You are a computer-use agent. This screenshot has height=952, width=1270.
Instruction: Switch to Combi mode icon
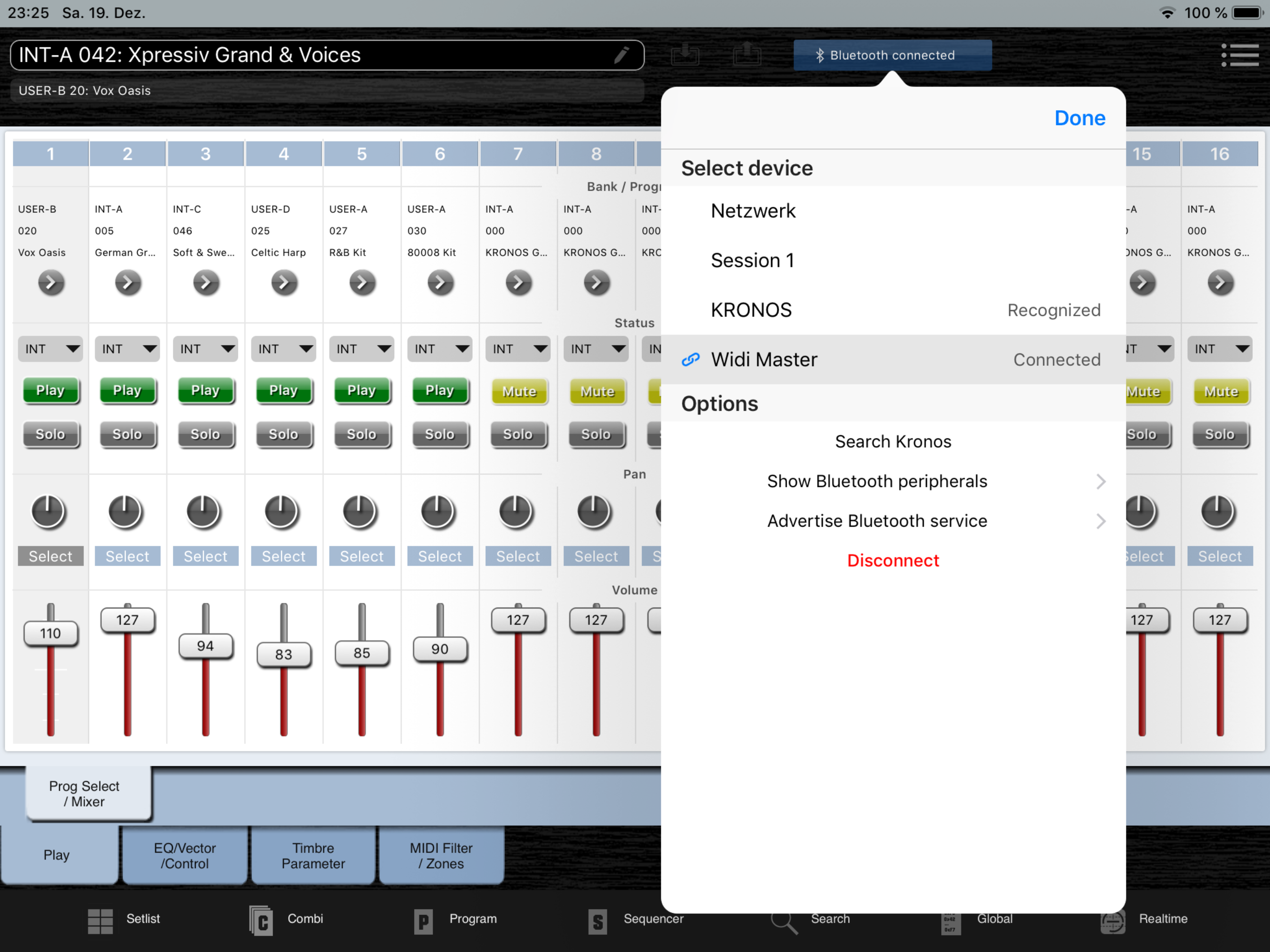[x=261, y=920]
